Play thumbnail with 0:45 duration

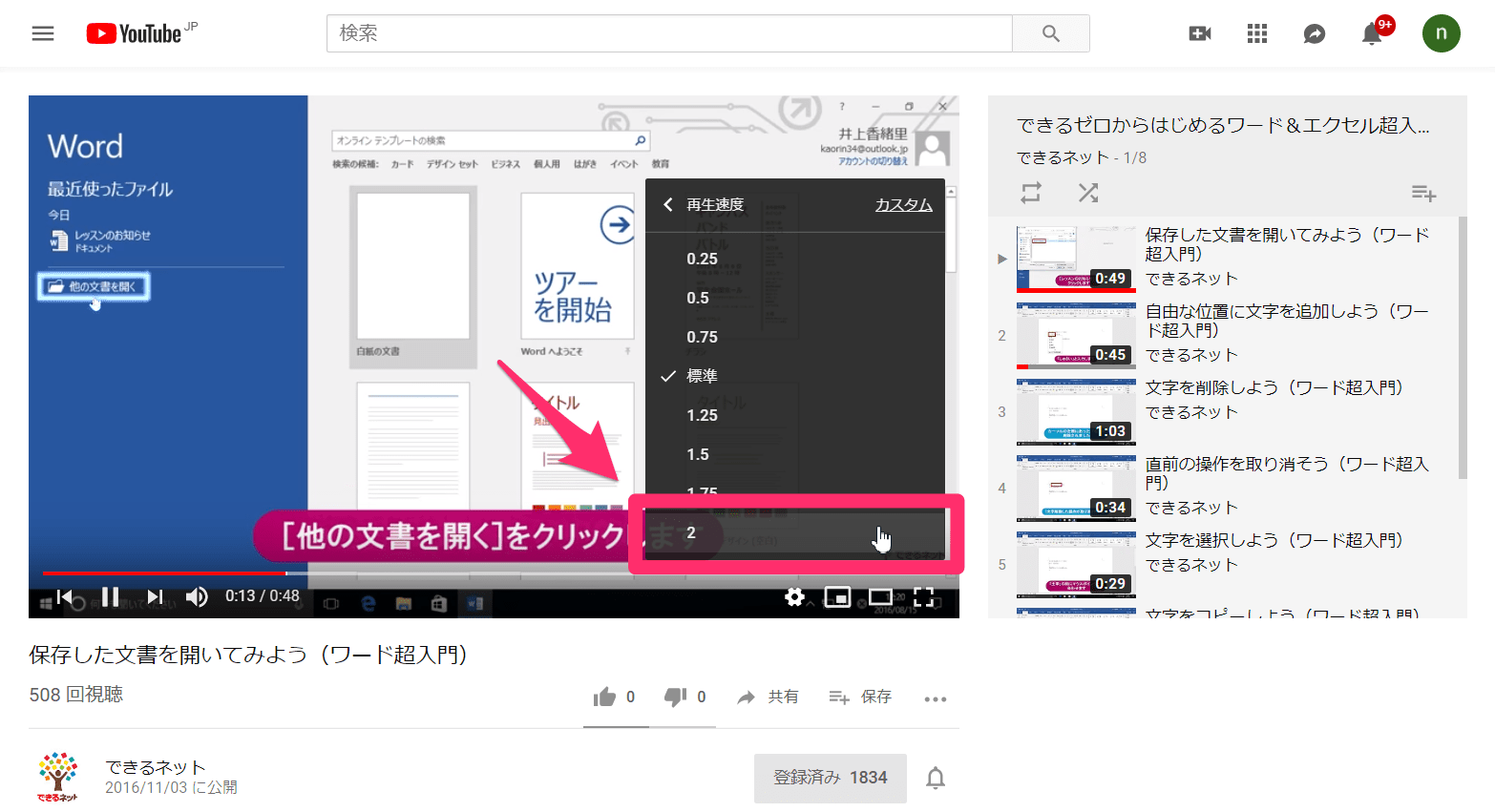click(1076, 335)
